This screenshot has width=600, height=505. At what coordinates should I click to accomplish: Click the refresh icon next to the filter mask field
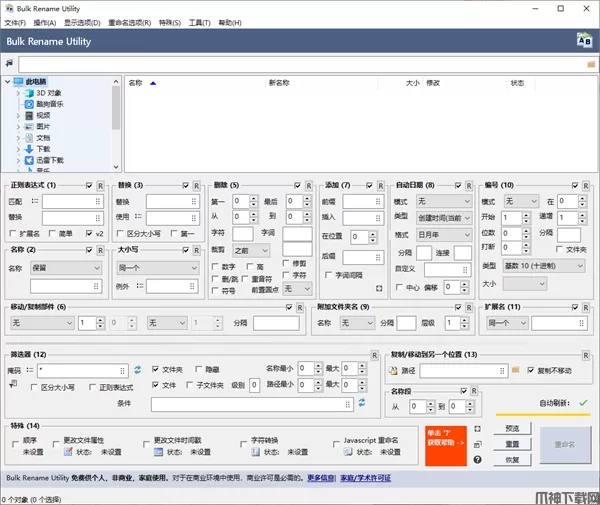coord(138,370)
